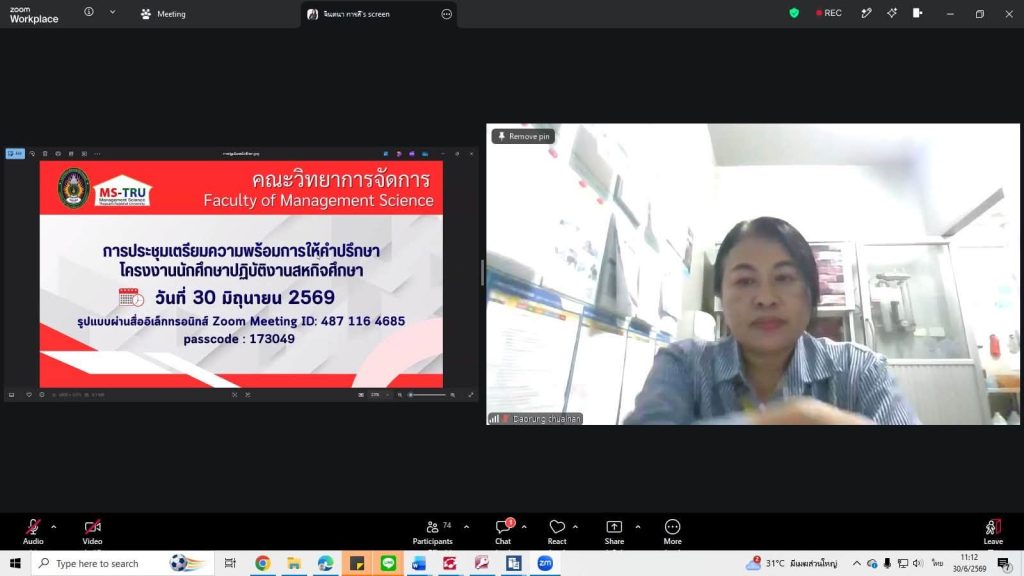This screenshot has width=1024, height=576.
Task: Open the meeting info icon
Action: click(89, 12)
